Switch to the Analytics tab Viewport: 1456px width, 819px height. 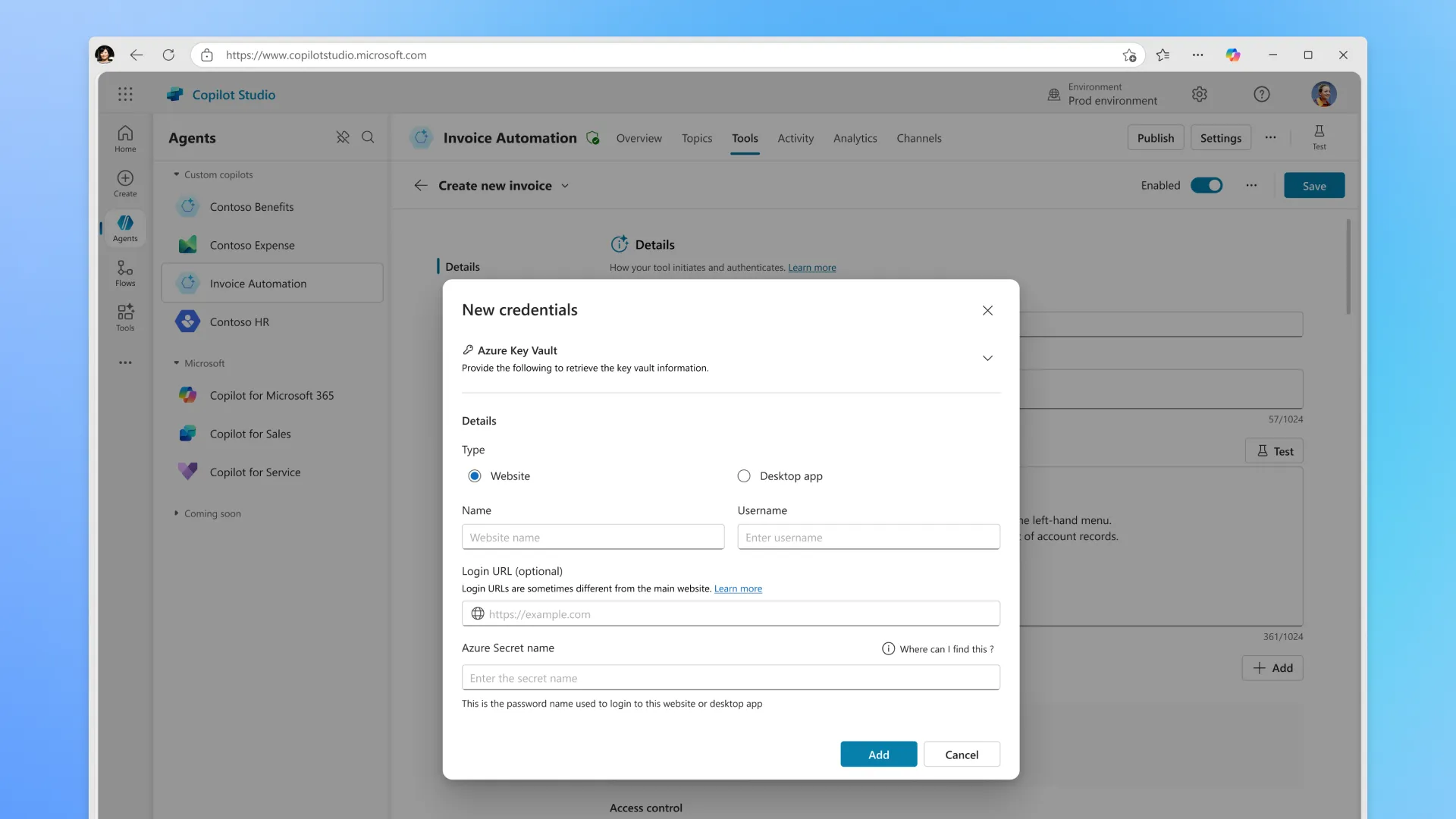(x=855, y=138)
